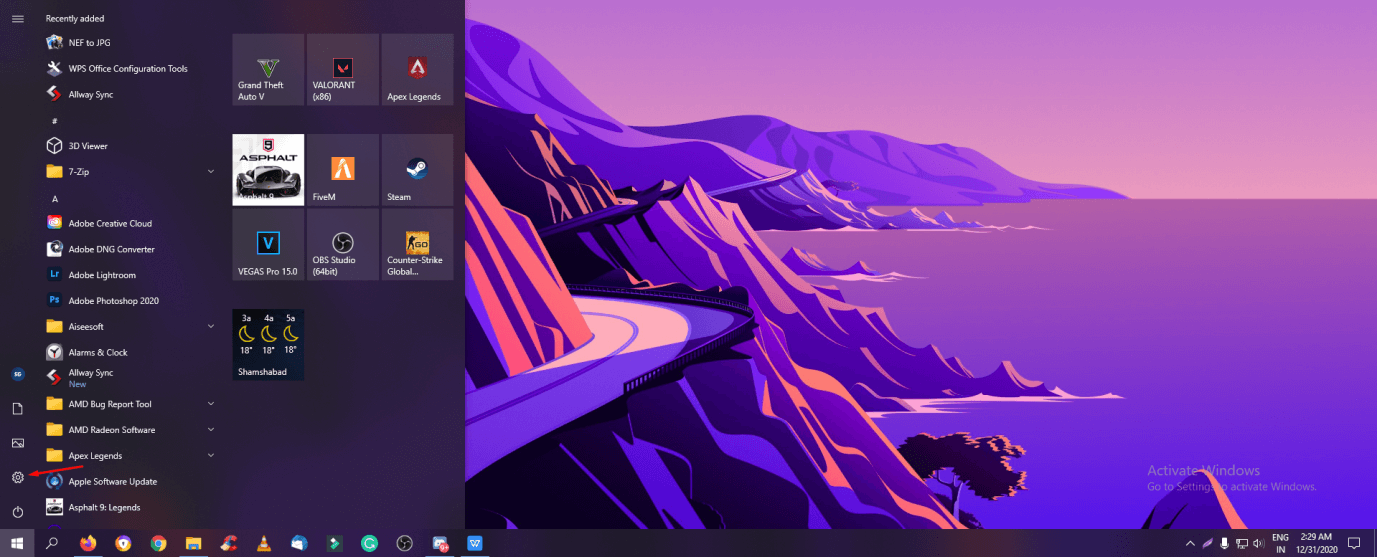This screenshot has width=1377, height=557.
Task: Open the FiveM tile
Action: [x=343, y=170]
